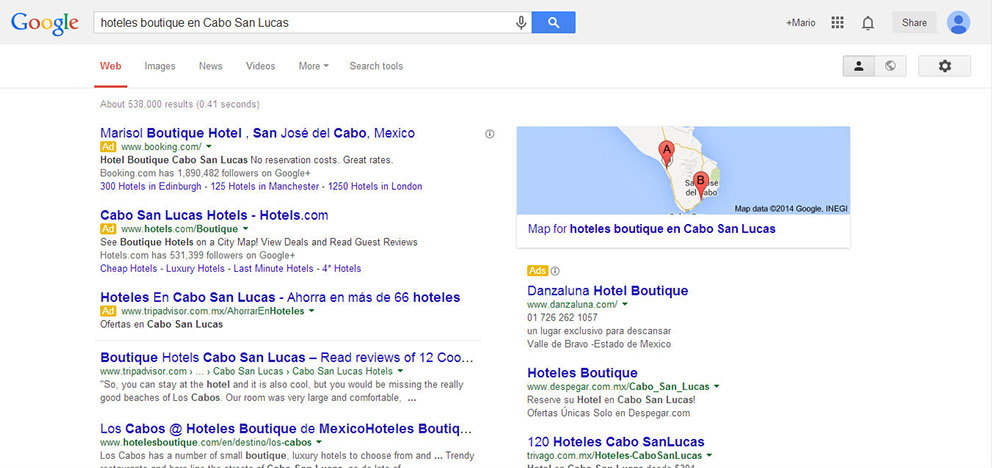The width and height of the screenshot is (992, 468).
Task: Open dropdown arrow beside www.hotels.com/Boutique
Action: point(245,229)
